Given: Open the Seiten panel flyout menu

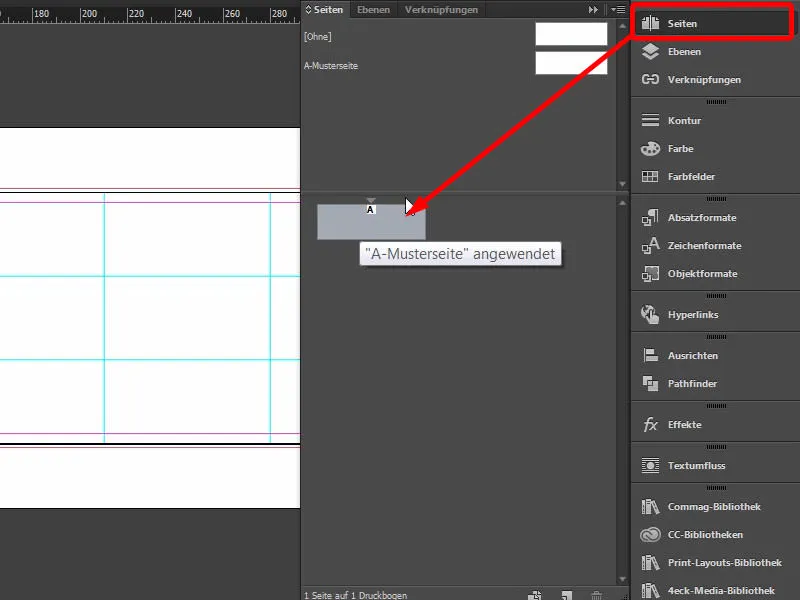Looking at the screenshot, I should (618, 10).
